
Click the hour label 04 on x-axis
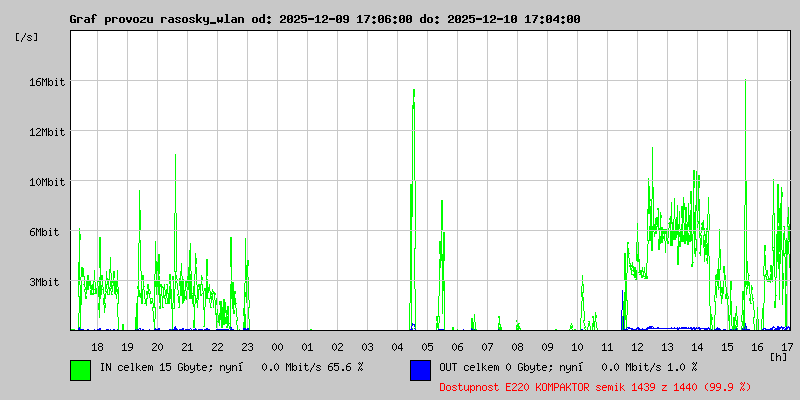pos(397,347)
